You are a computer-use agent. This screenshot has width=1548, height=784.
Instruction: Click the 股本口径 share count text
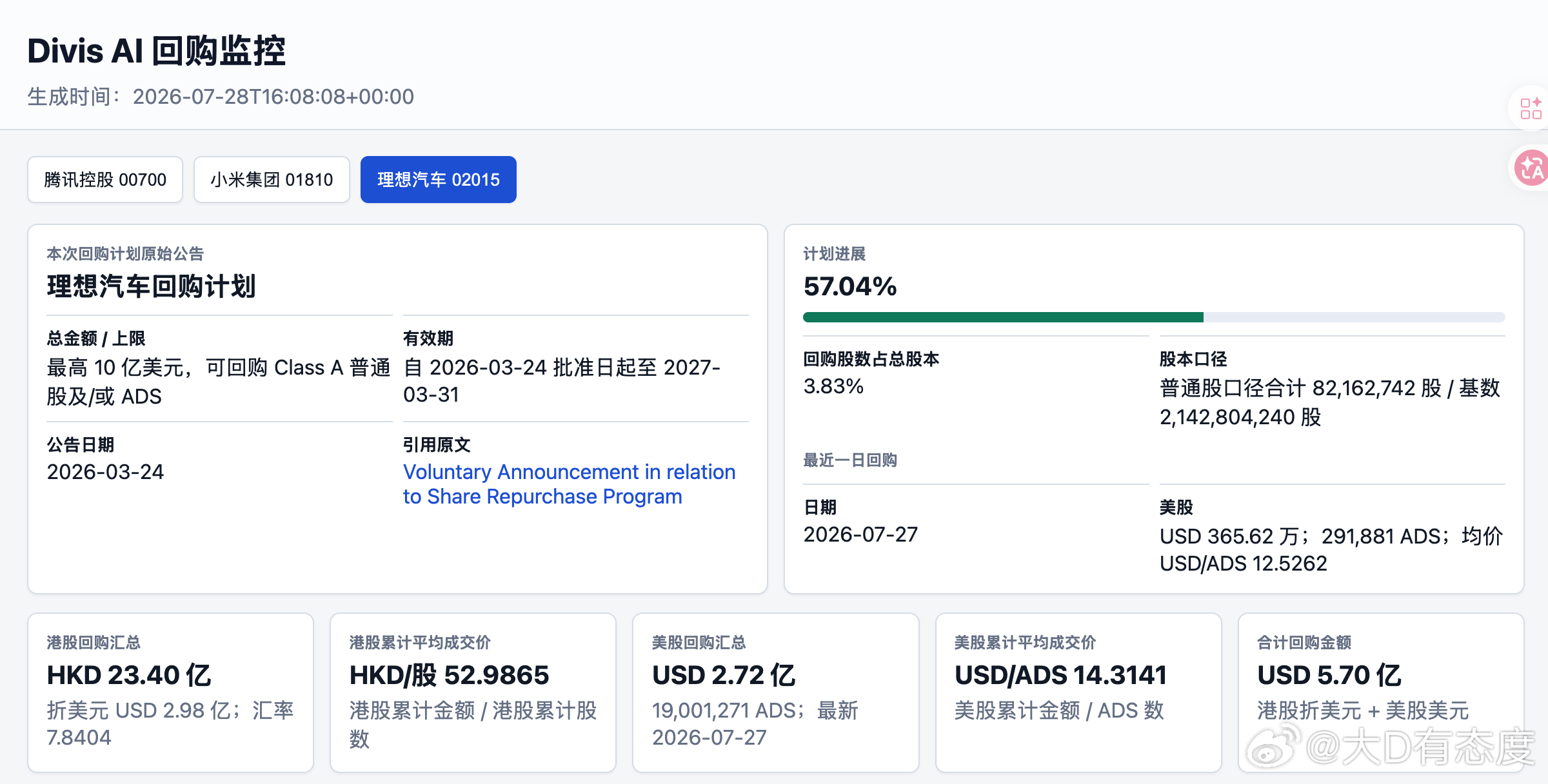[x=1330, y=402]
